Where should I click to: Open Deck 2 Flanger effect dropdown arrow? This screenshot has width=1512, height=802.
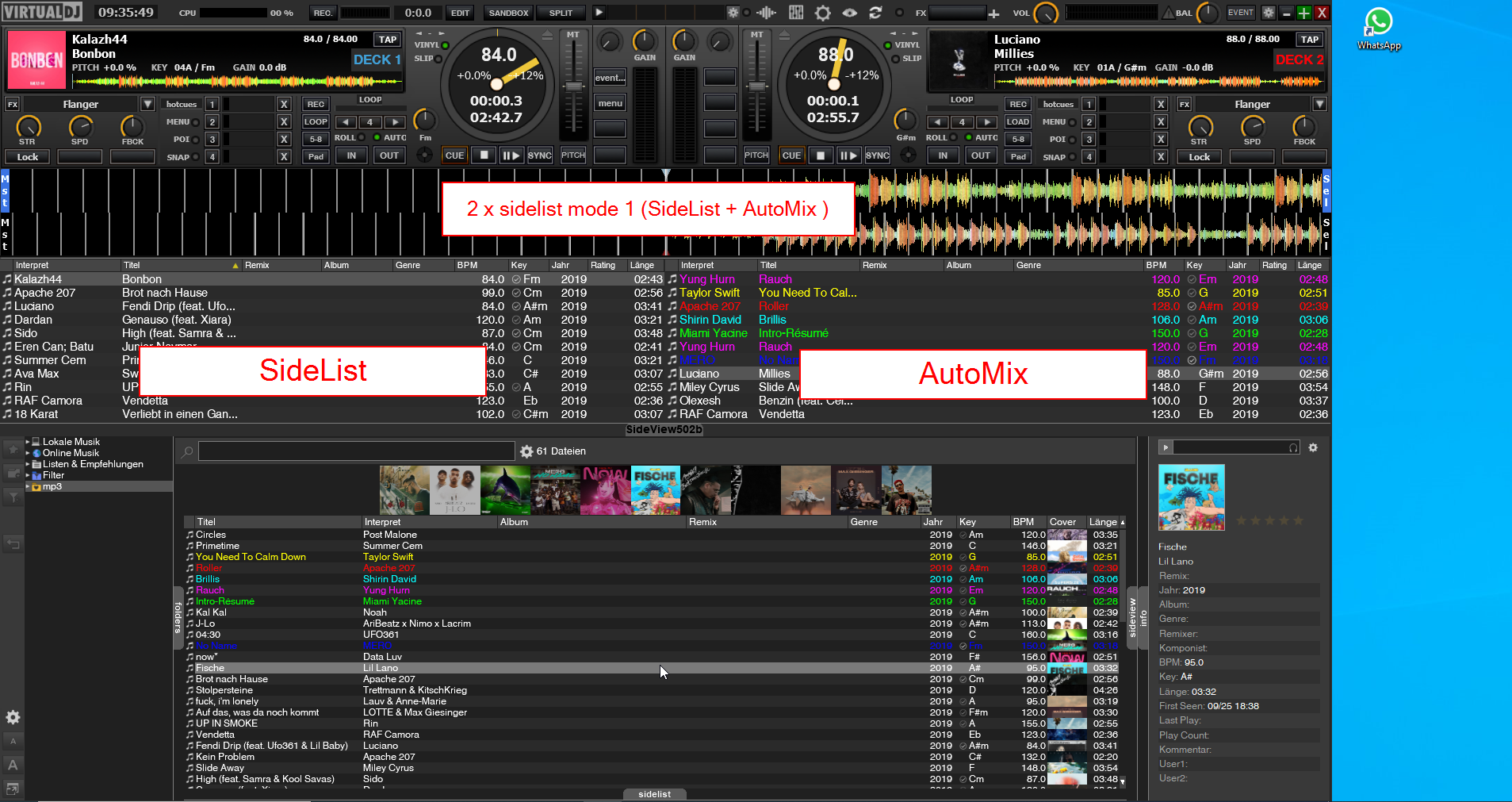[1319, 104]
